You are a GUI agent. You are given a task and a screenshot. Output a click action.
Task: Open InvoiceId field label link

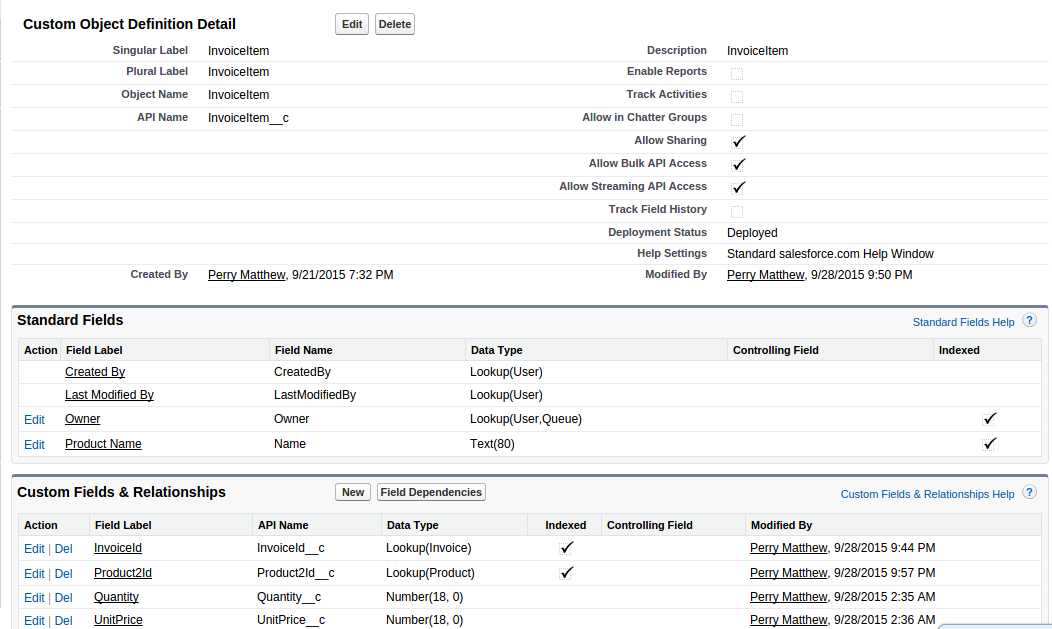[x=118, y=548]
